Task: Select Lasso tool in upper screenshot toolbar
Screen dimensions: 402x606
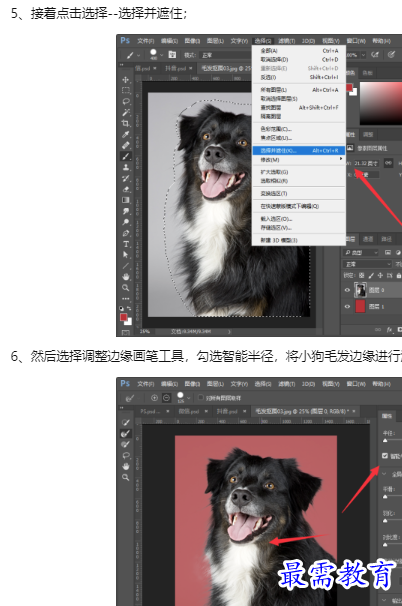Action: tap(126, 101)
